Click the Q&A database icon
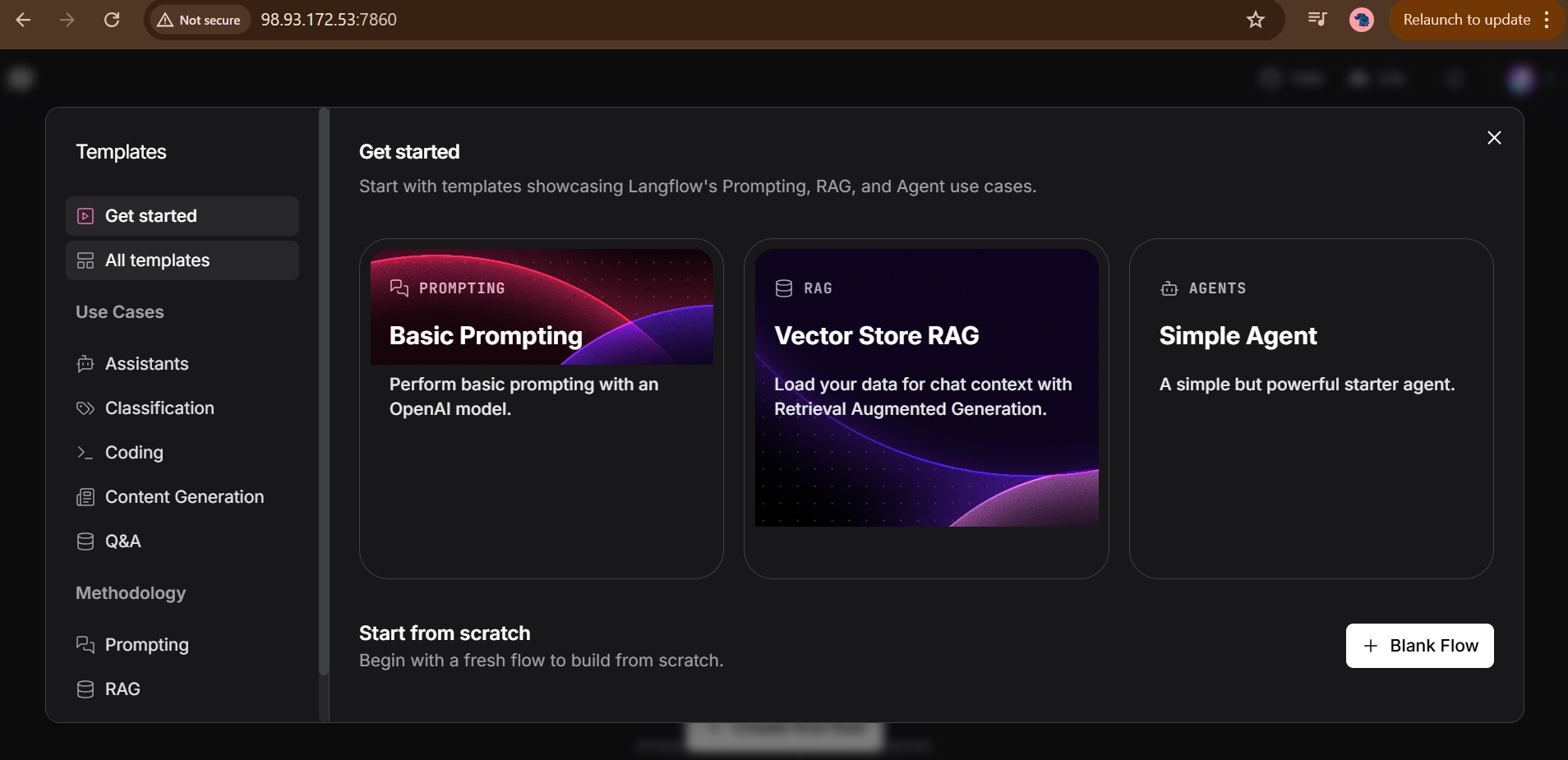 pyautogui.click(x=85, y=541)
